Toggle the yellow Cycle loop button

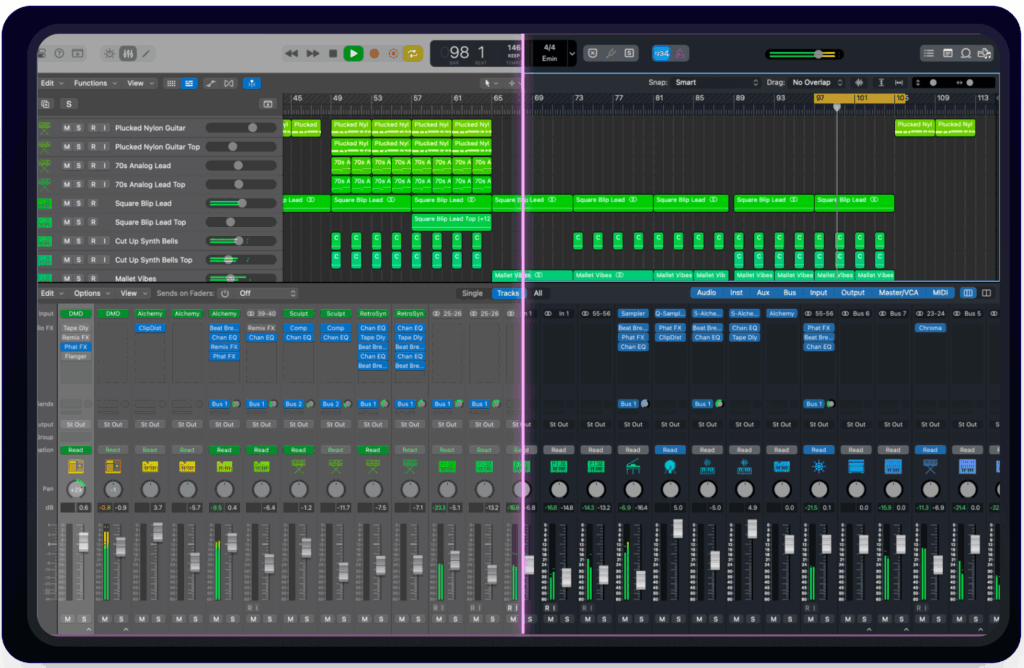point(413,53)
